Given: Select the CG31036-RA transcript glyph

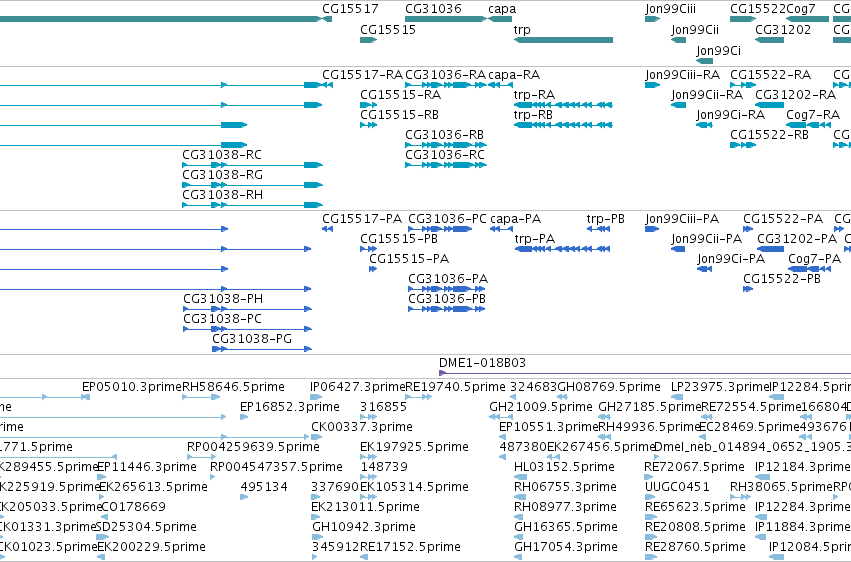Looking at the screenshot, I should 446,85.
